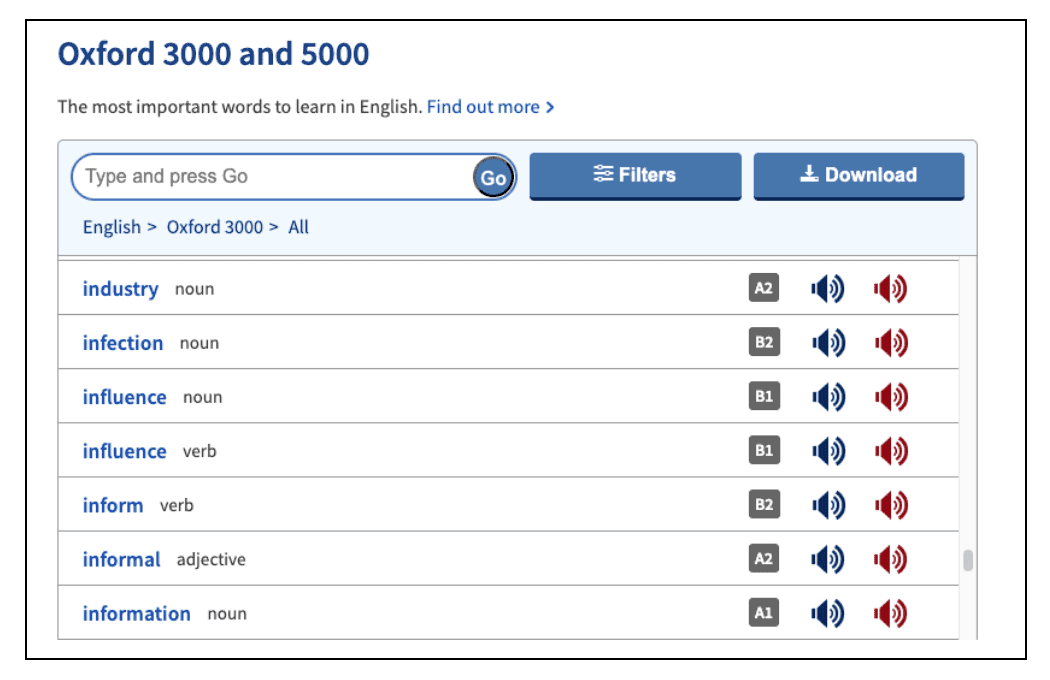Play the red audio icon for influence noun

[890, 397]
